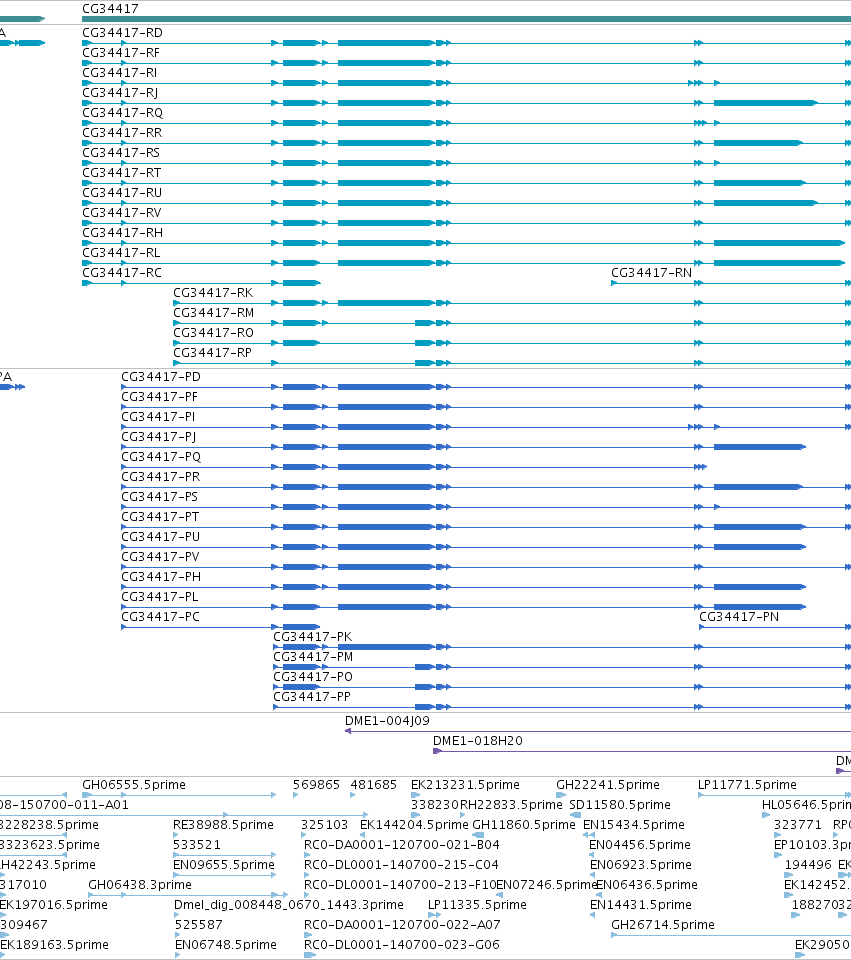
Task: Click protein label CG34417-PU
Action: 160,537
